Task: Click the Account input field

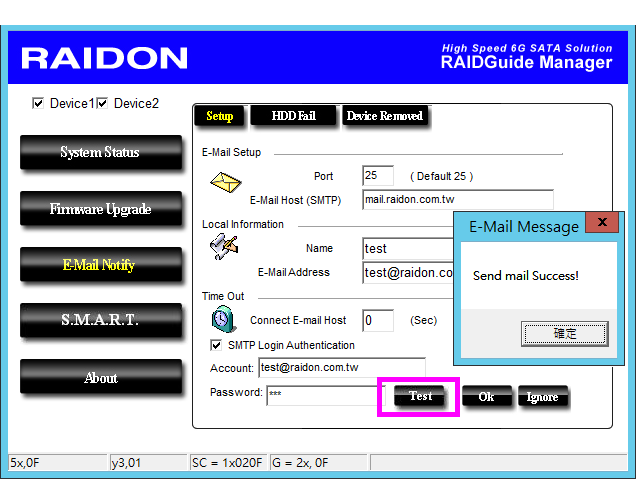Action: 342,368
